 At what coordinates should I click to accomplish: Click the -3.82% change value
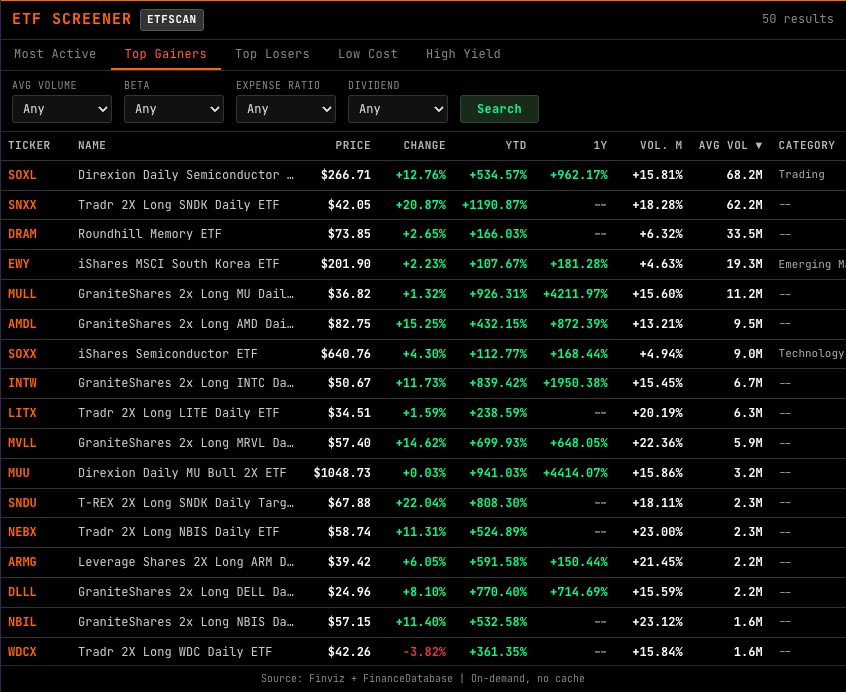click(425, 652)
